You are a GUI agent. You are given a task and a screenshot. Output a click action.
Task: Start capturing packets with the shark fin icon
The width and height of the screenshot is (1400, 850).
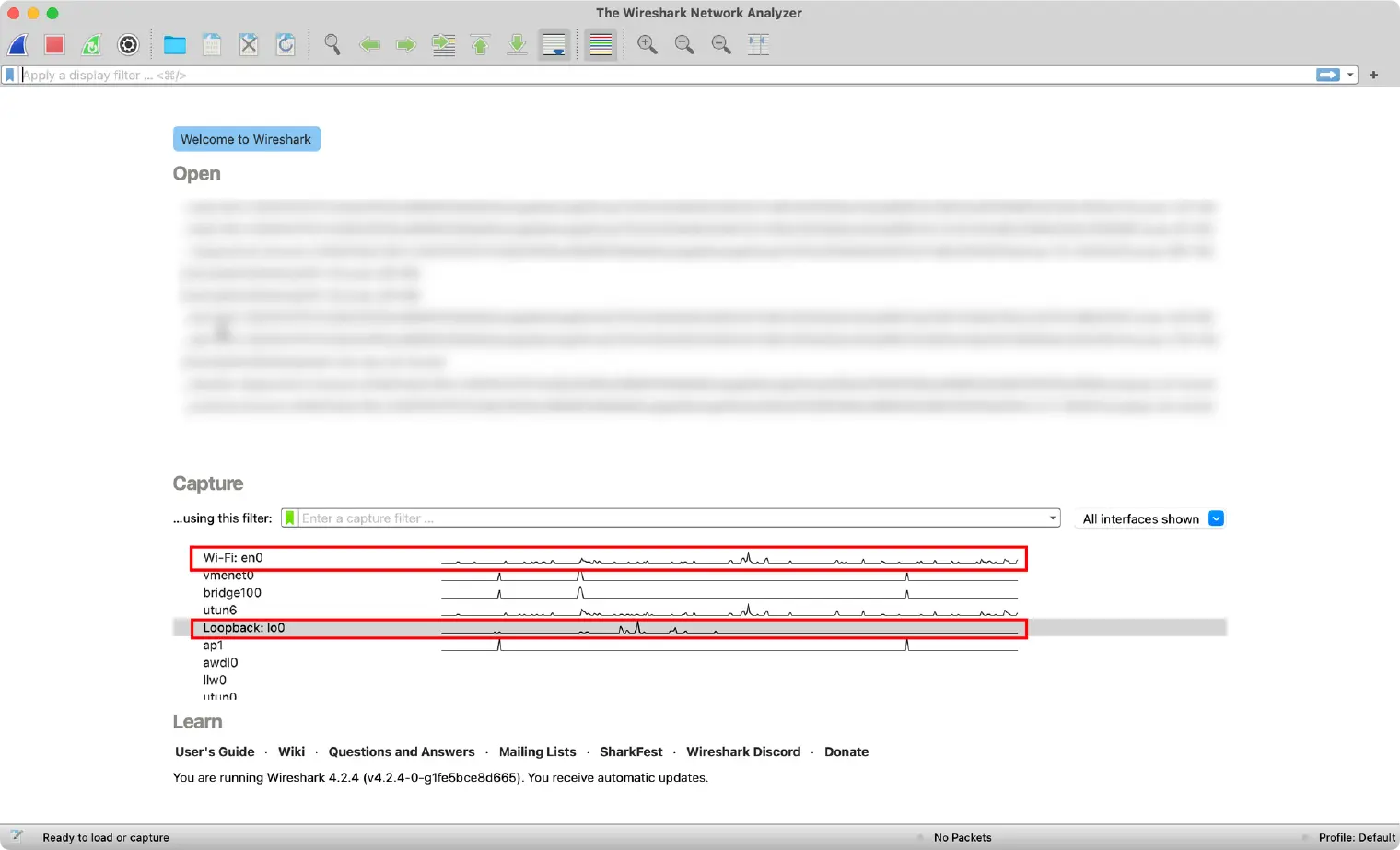(18, 44)
